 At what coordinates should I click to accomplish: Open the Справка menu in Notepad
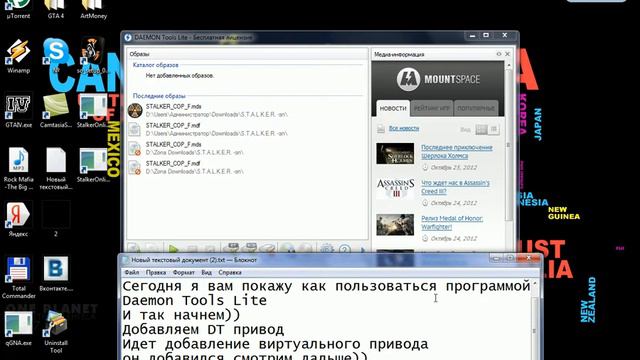click(x=230, y=272)
